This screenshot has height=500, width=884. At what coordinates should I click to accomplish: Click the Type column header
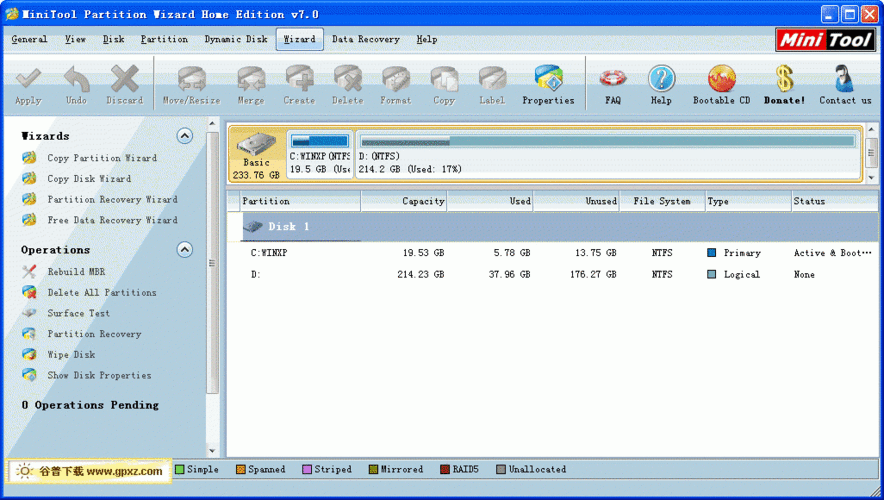point(749,201)
